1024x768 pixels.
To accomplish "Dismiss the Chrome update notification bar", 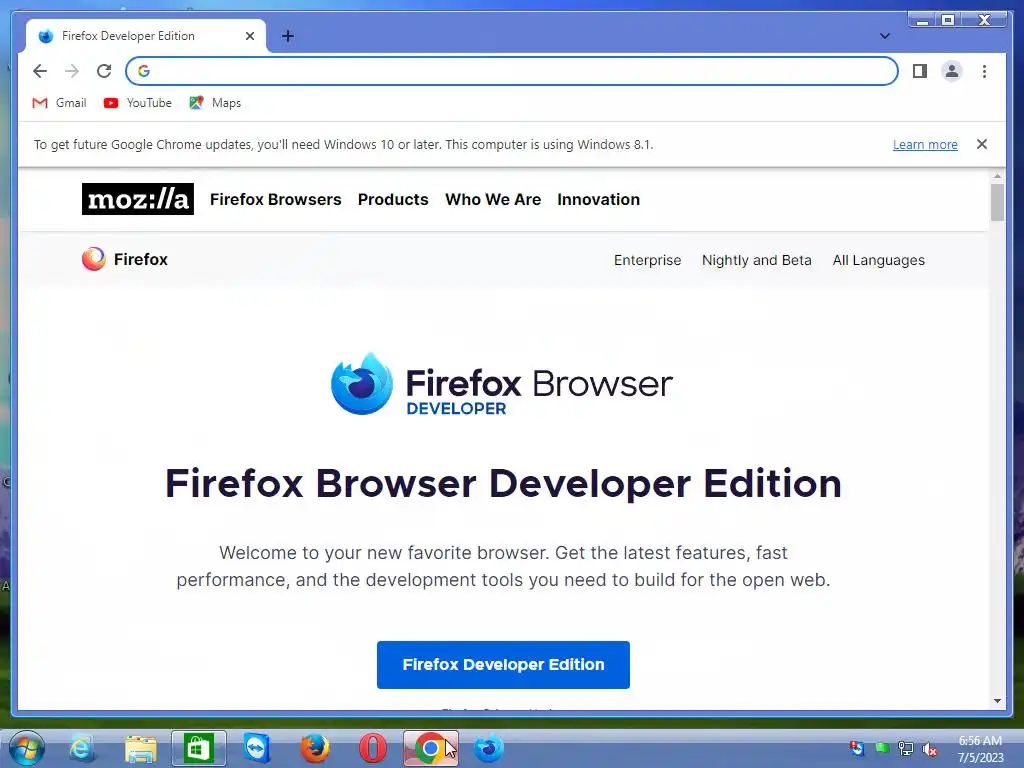I will 982,144.
